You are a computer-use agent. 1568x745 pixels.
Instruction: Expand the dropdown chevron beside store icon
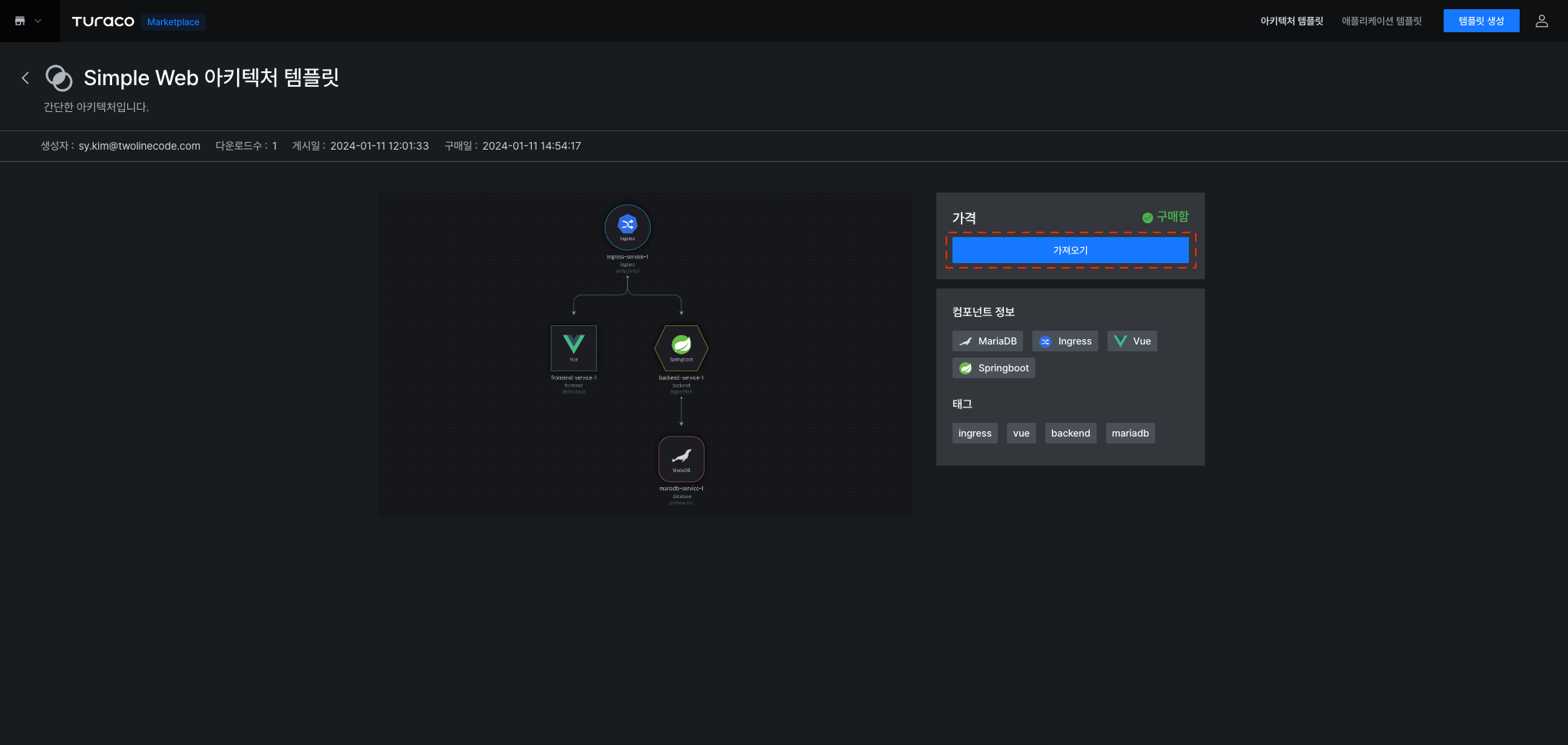38,21
